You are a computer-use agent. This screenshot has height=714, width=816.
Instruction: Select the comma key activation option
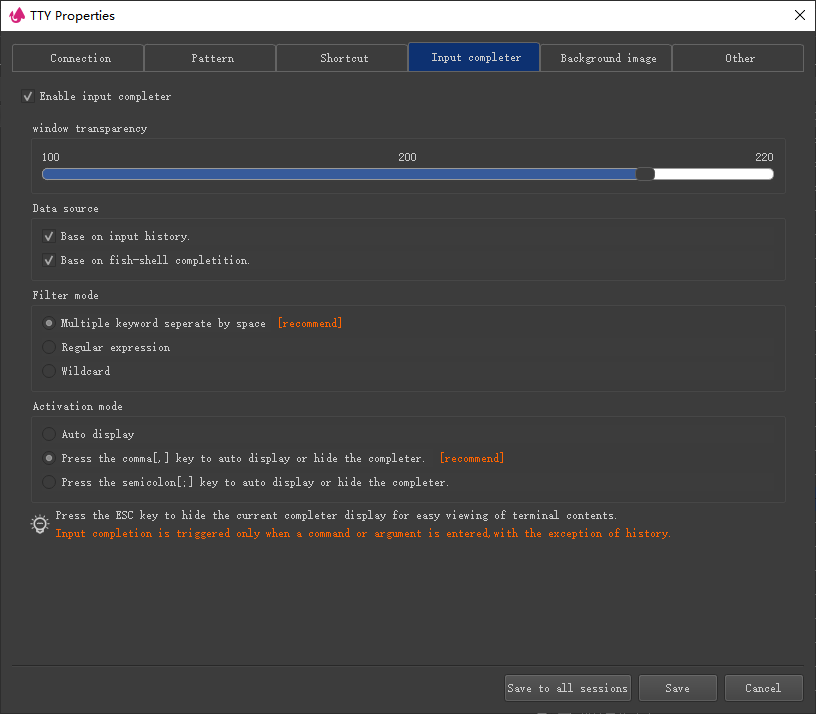49,459
